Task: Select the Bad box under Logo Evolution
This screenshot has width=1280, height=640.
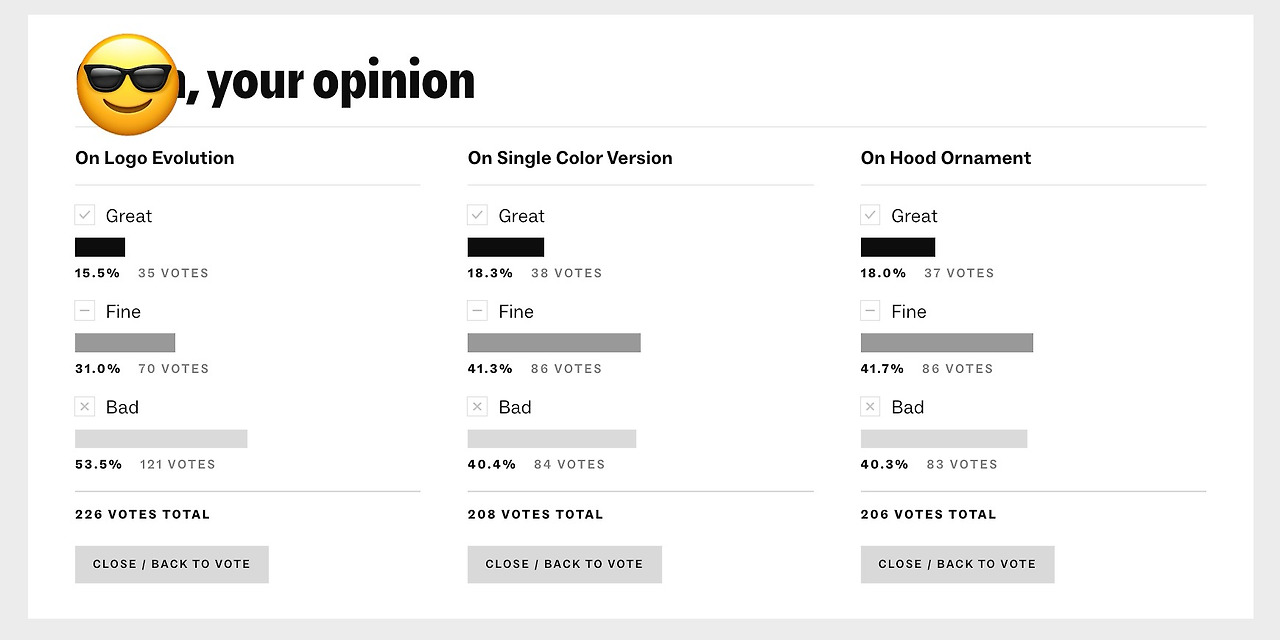Action: click(85, 407)
